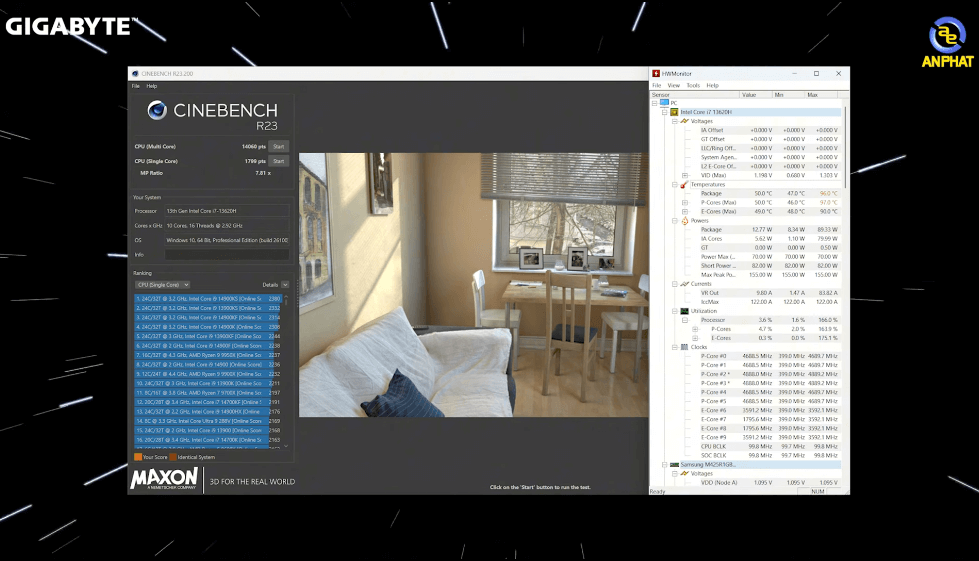Select ranking row 7 AMD Ryzen 9 9950X

[x=208, y=355]
